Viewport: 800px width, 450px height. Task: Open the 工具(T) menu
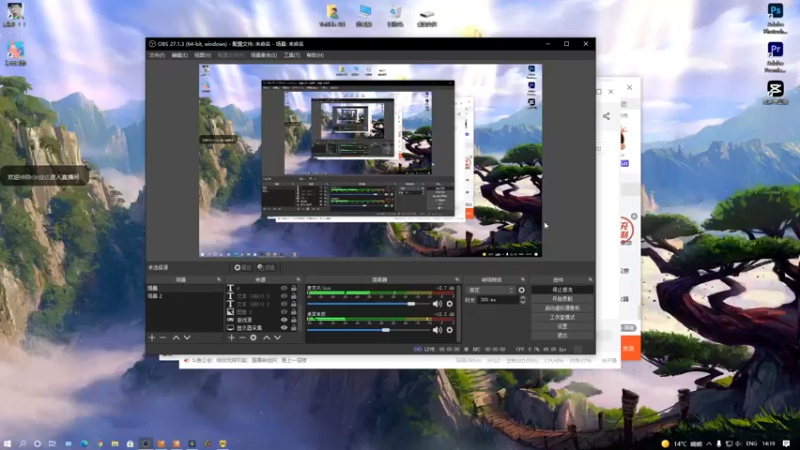pyautogui.click(x=292, y=55)
